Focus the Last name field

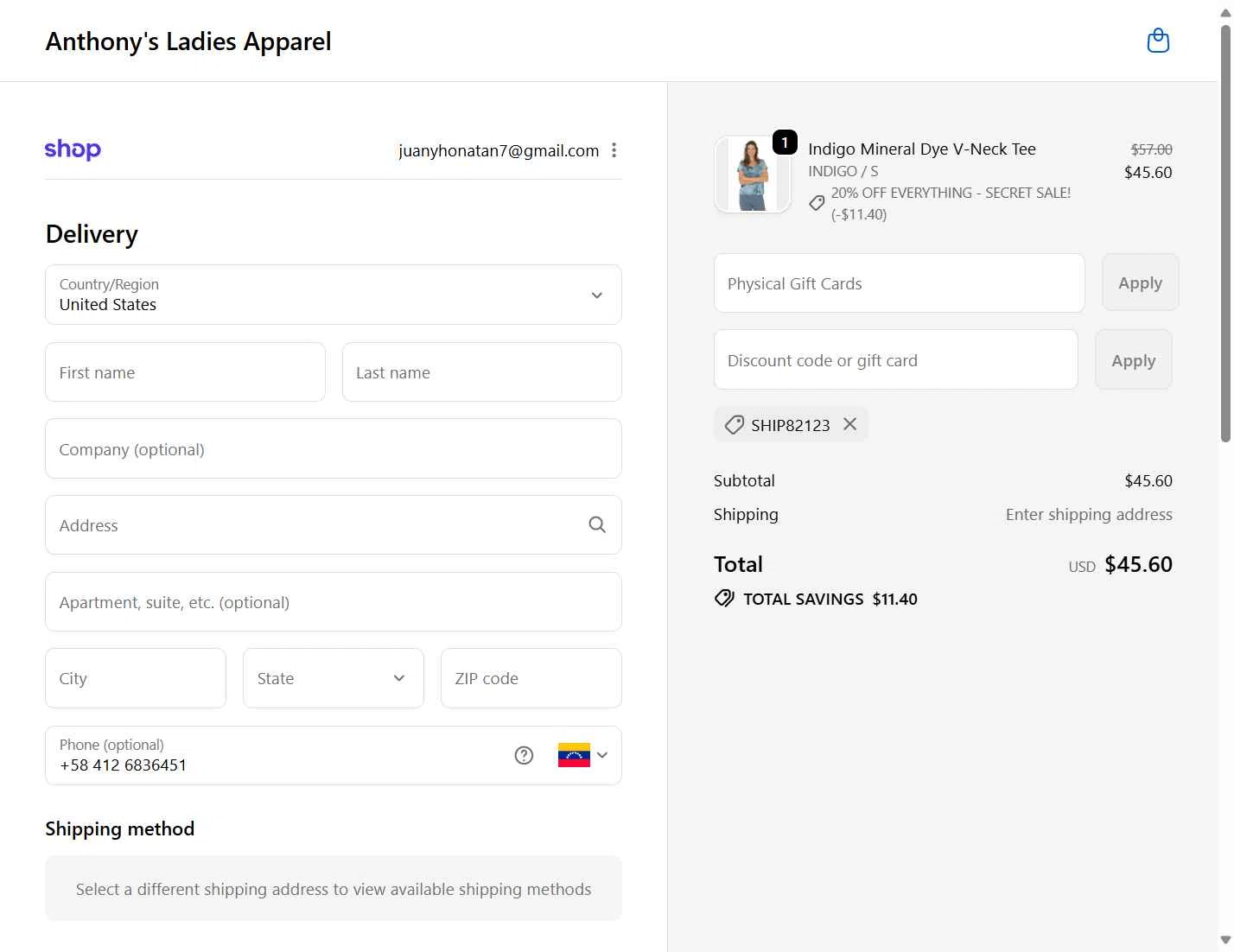pos(482,372)
